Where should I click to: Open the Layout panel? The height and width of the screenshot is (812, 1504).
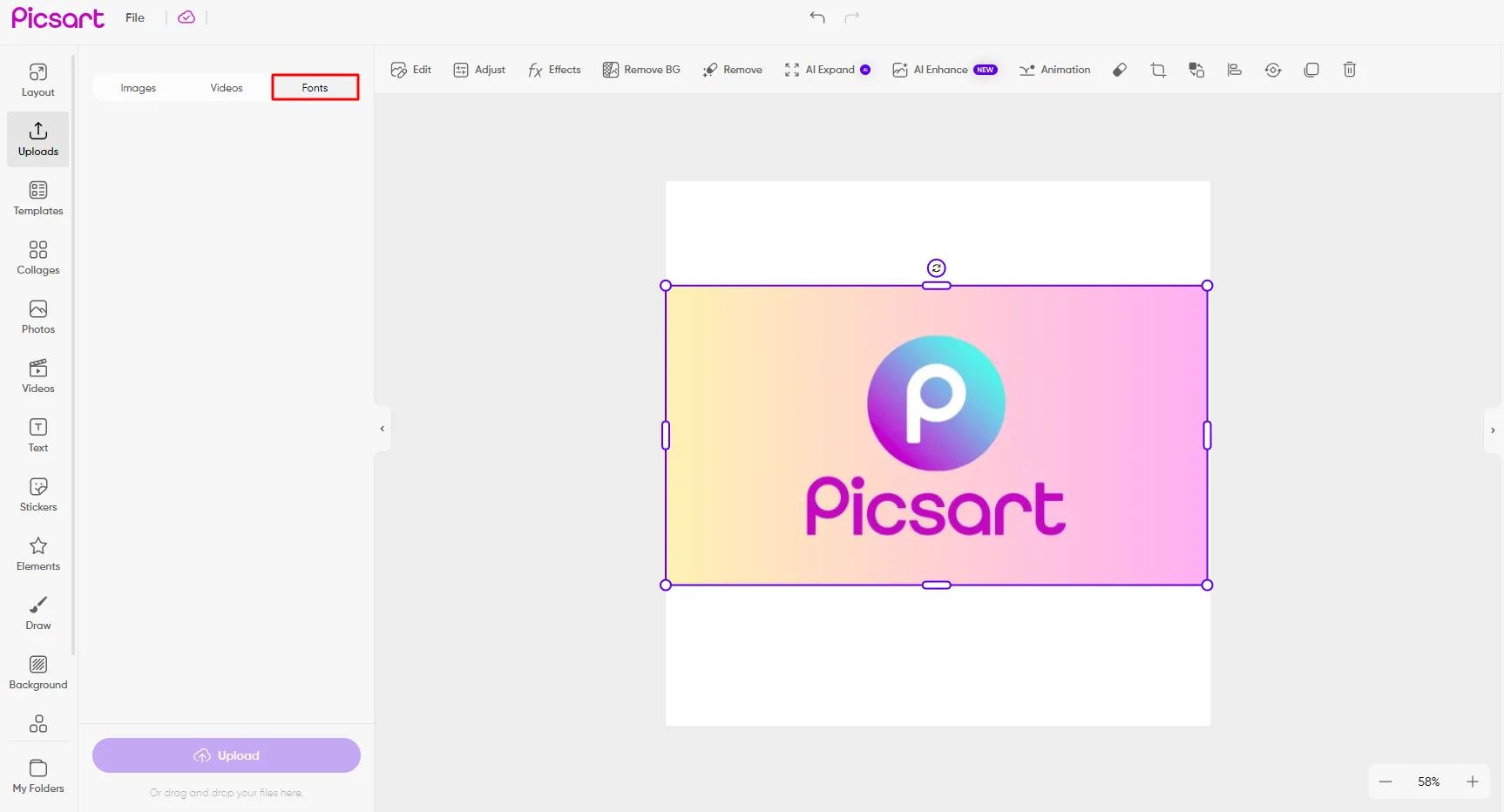pos(38,80)
